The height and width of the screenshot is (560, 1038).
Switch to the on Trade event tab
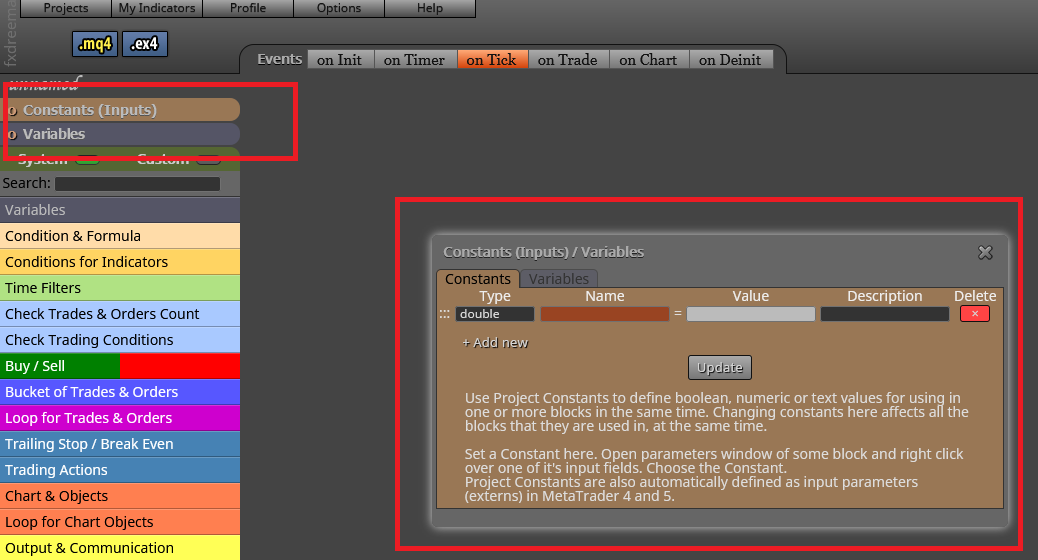pos(568,60)
